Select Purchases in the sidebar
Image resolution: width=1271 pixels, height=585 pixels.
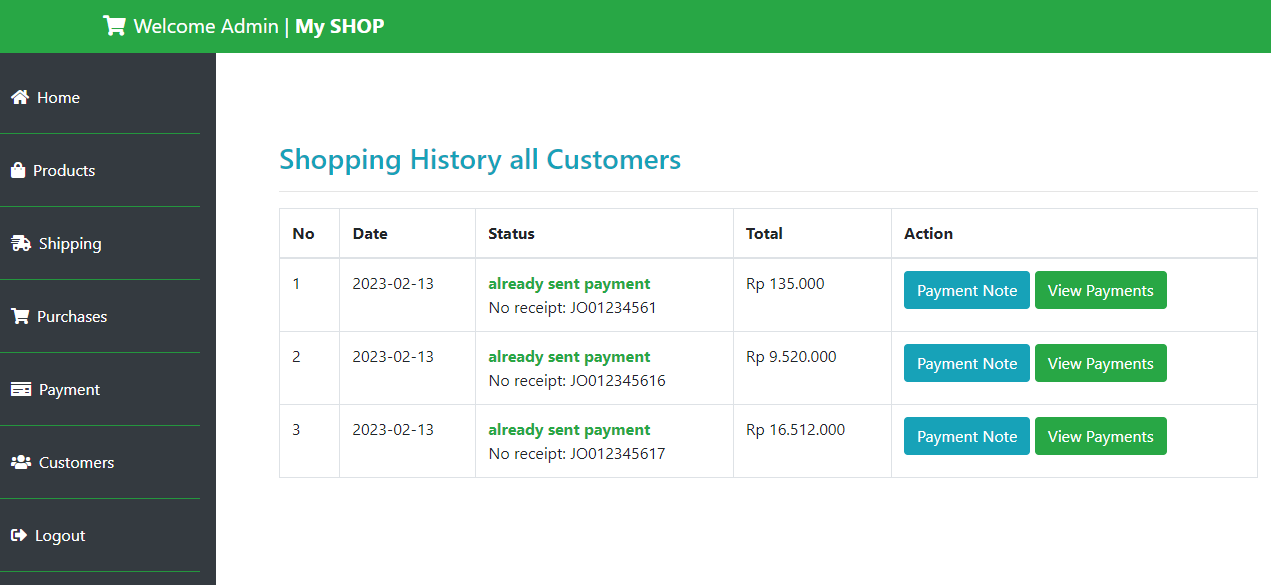tap(100, 316)
